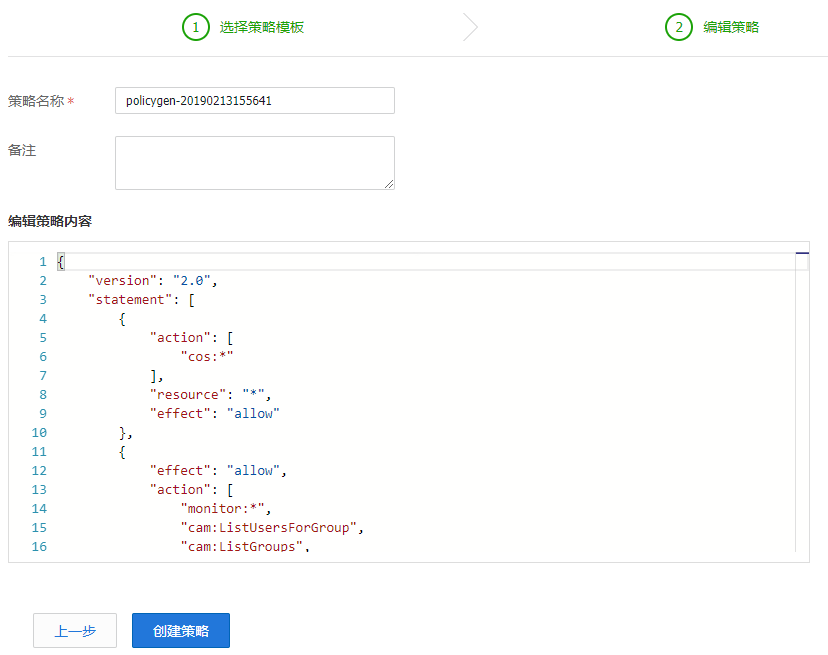Grab the 备注 textarea resize handle
Screen dimensions: 828x655
tap(389, 184)
